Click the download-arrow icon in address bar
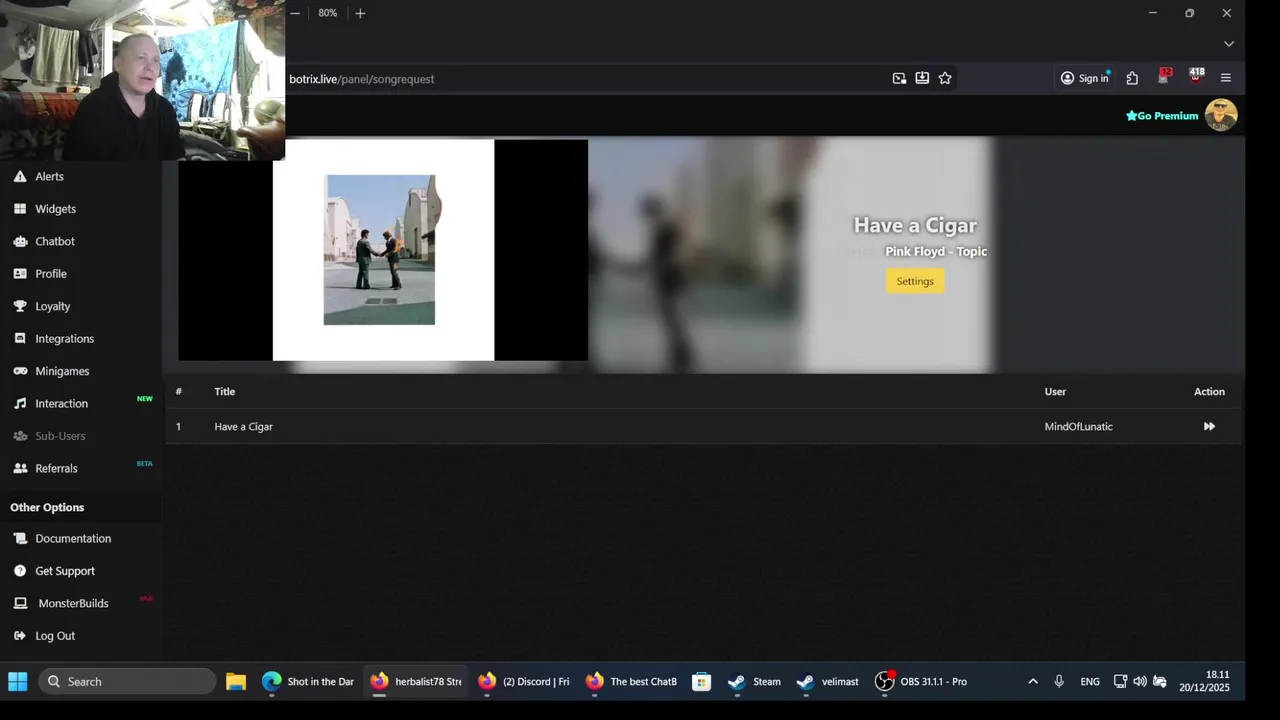 (x=922, y=78)
